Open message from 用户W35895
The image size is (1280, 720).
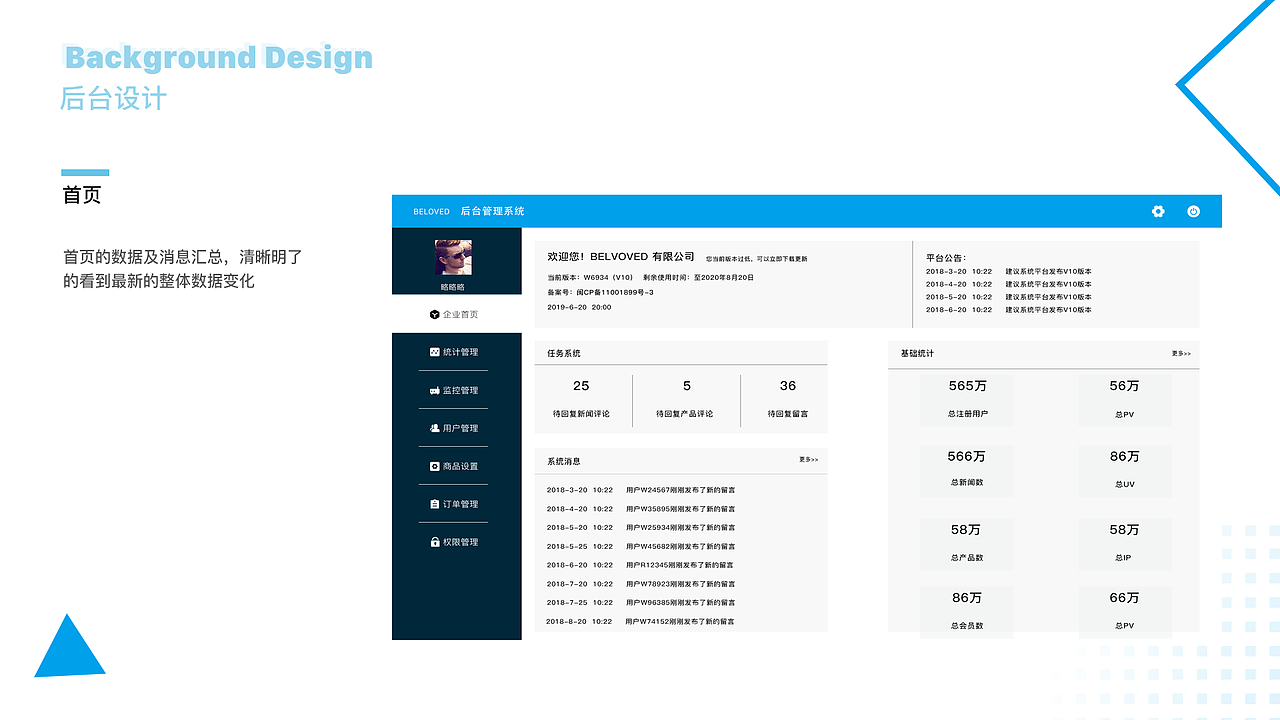tap(640, 509)
